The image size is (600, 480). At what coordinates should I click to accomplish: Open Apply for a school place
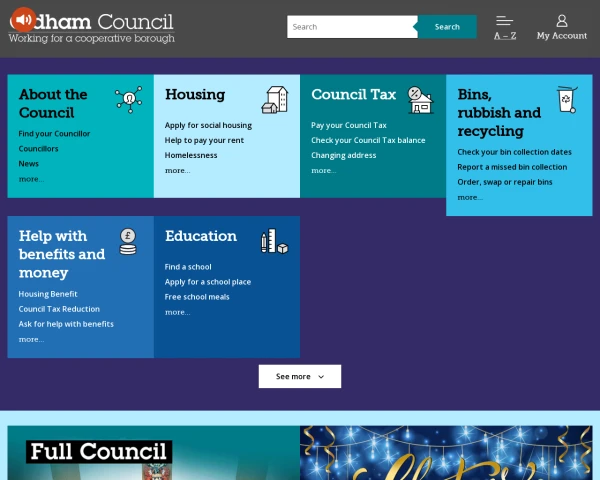[x=208, y=282]
